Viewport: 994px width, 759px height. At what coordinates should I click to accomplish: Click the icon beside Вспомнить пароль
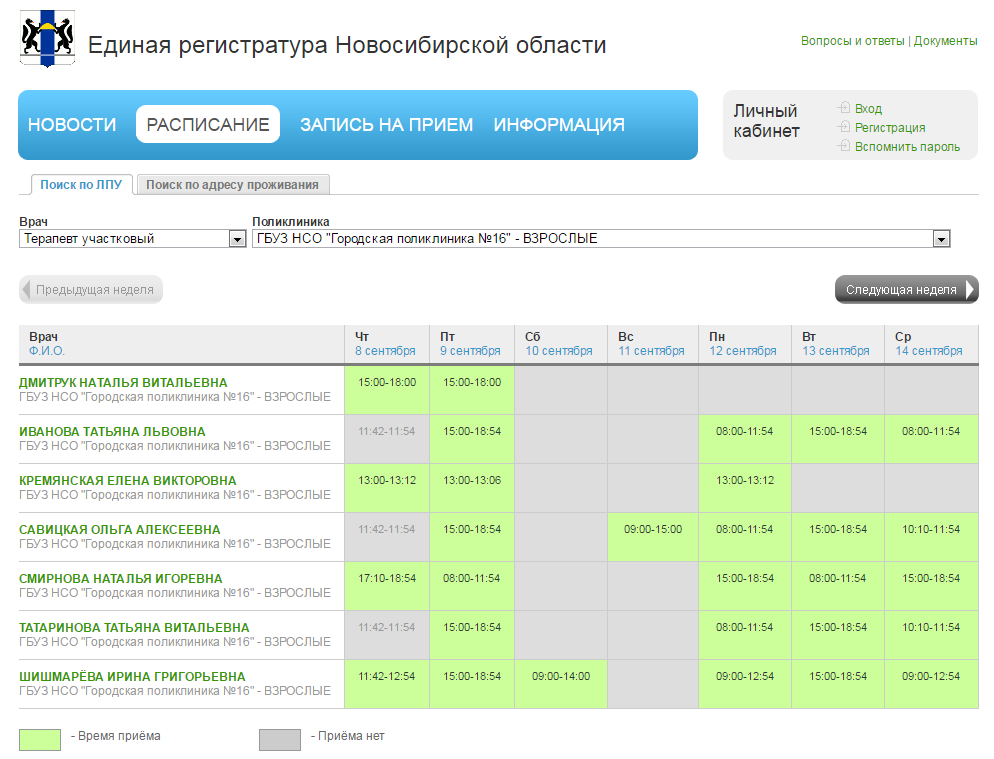(844, 146)
